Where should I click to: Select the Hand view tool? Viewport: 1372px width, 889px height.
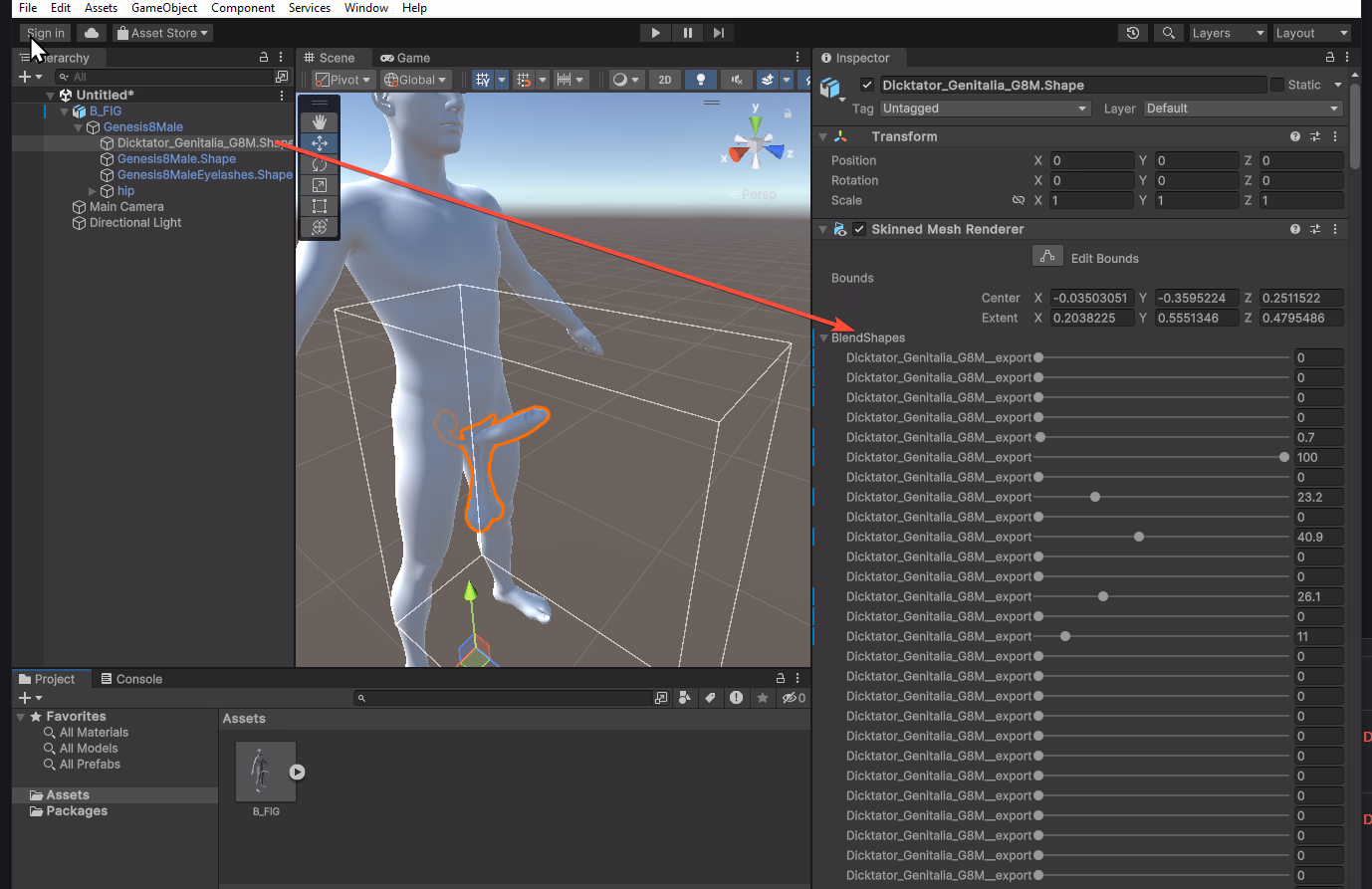(x=320, y=122)
